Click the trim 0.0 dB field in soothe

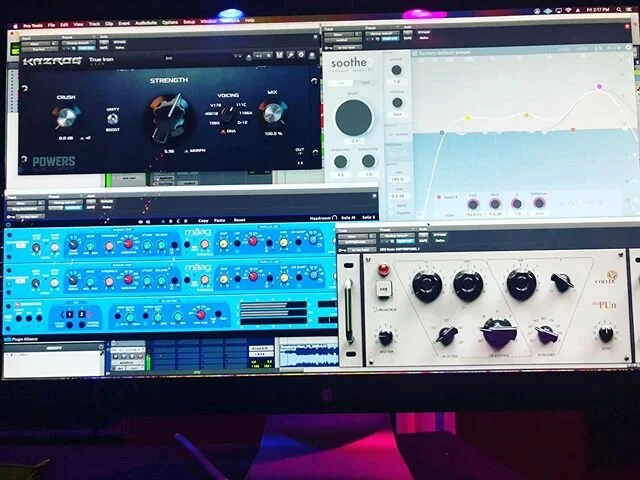point(398,196)
